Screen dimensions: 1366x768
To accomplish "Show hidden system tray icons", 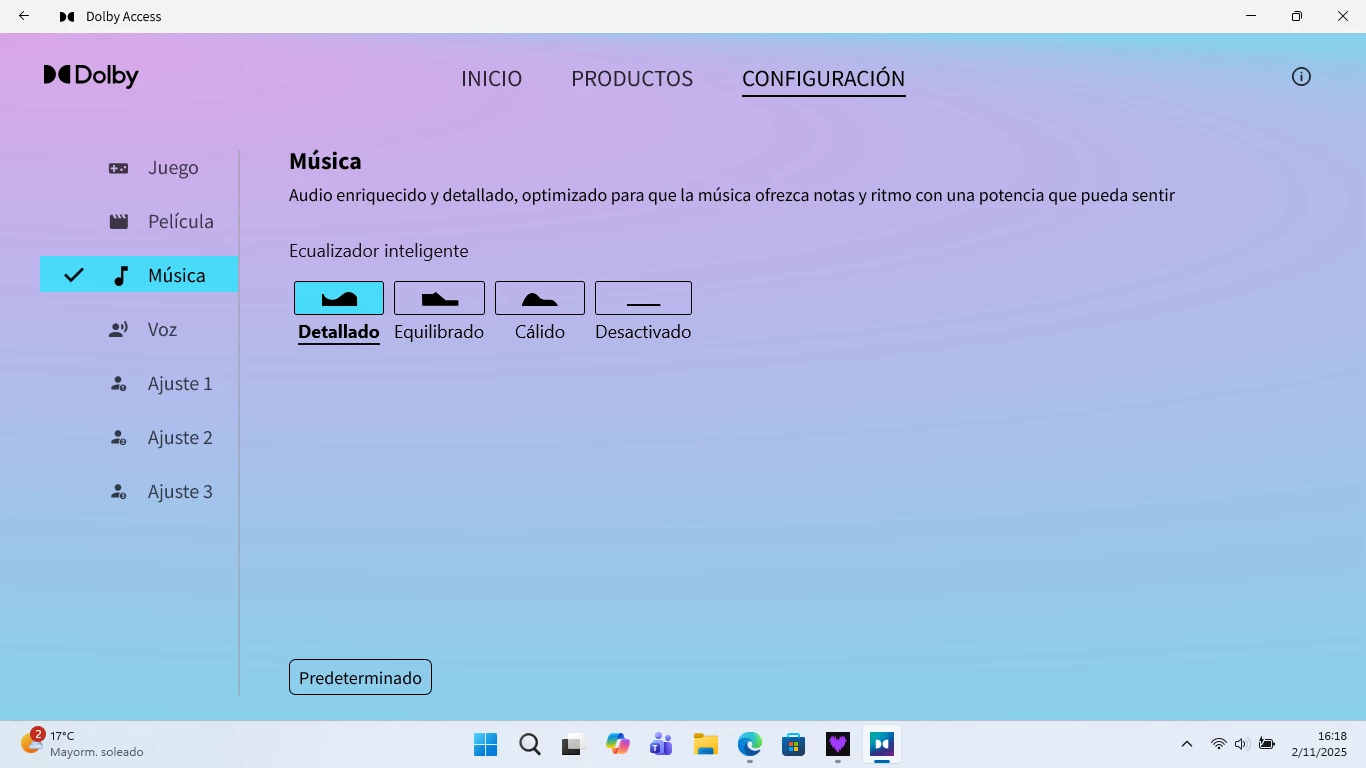I will (1187, 744).
